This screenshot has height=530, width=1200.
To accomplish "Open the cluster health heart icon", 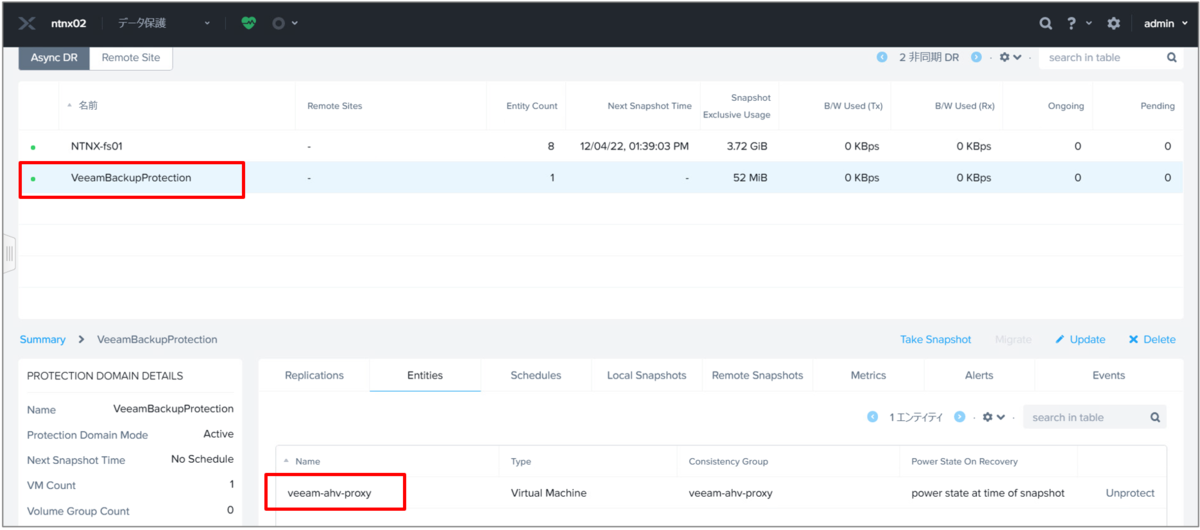I will tap(248, 23).
